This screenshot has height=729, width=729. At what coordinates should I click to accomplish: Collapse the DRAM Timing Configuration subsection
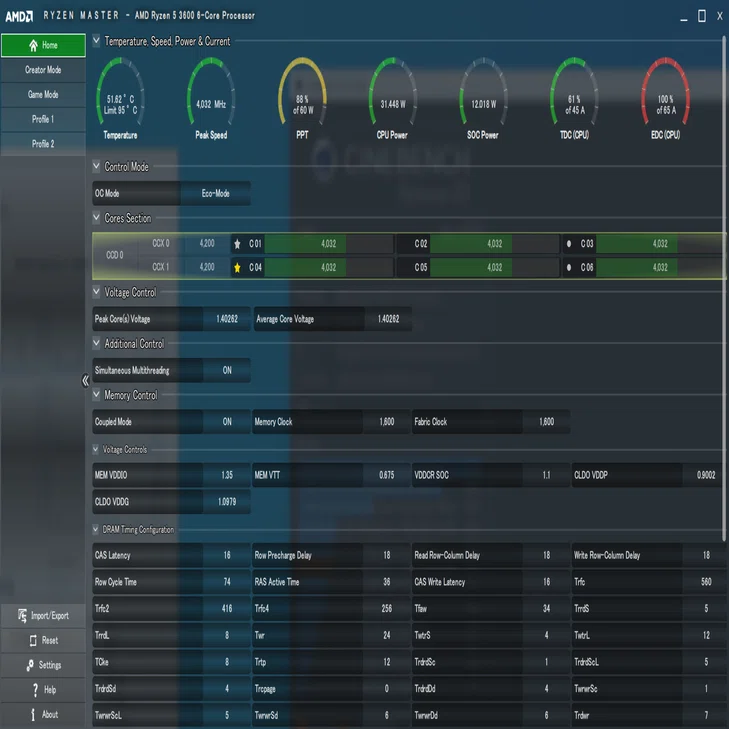95,529
